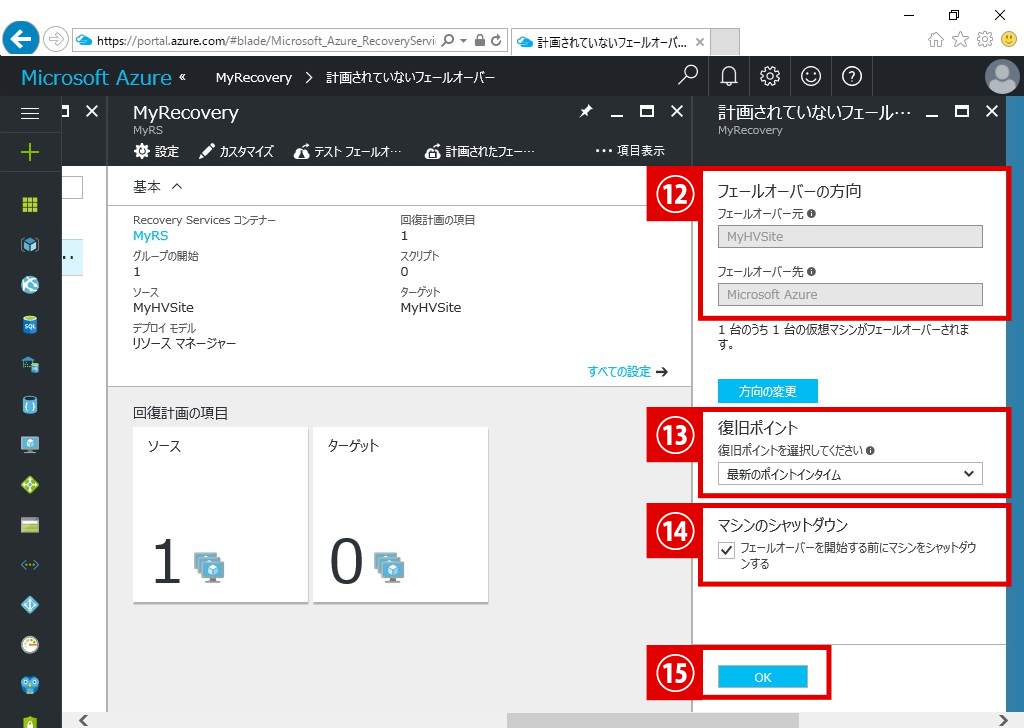
Task: Select the MyRecovery breadcrumb item
Action: coord(253,77)
